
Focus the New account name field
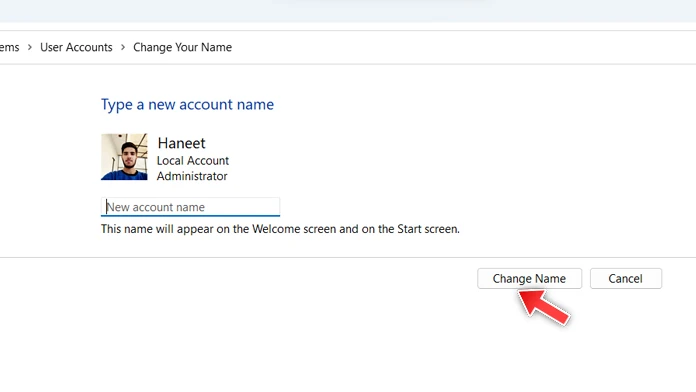190,207
